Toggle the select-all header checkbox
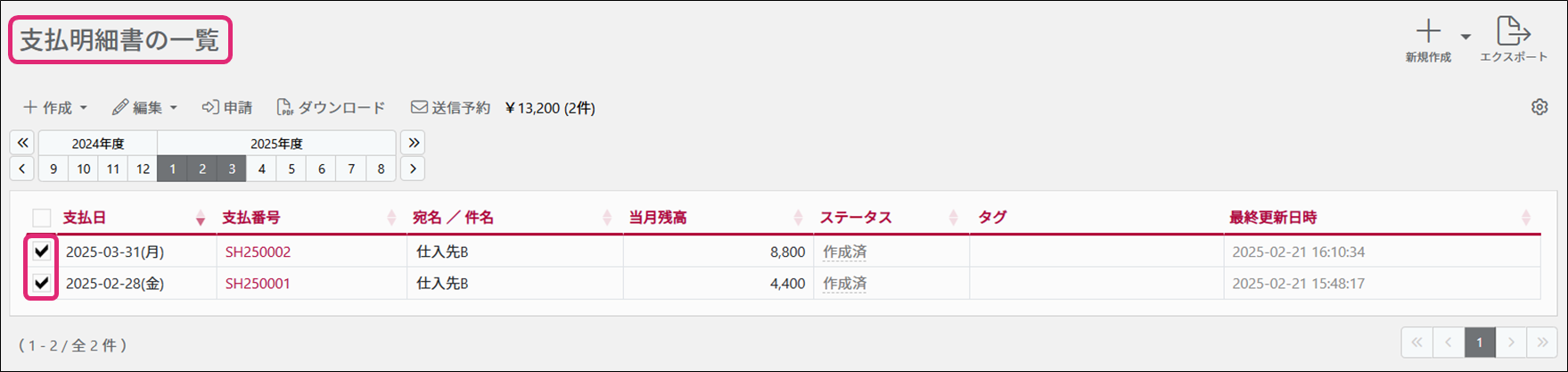The image size is (1568, 372). (41, 218)
